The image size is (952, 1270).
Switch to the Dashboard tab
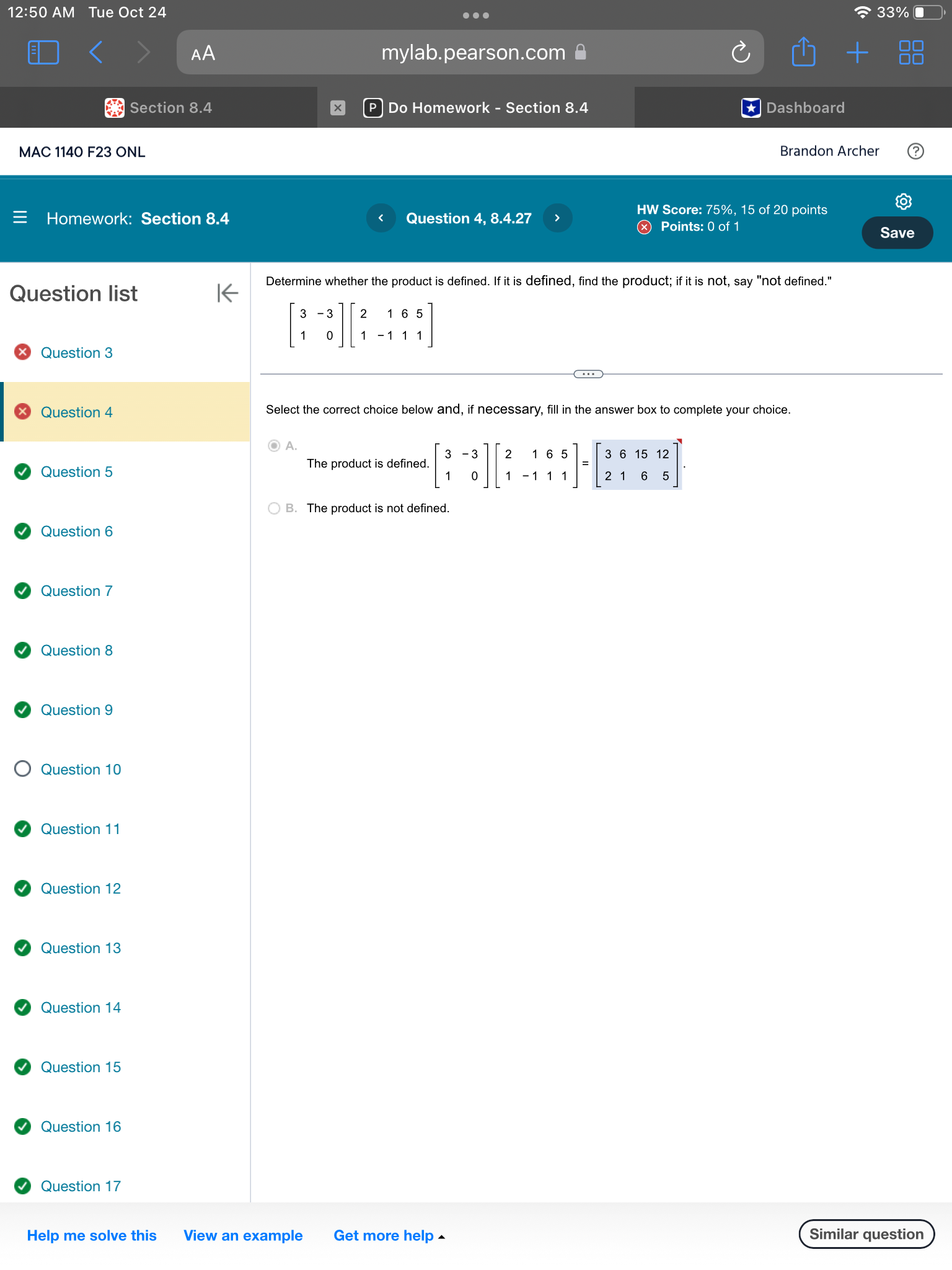(x=793, y=108)
